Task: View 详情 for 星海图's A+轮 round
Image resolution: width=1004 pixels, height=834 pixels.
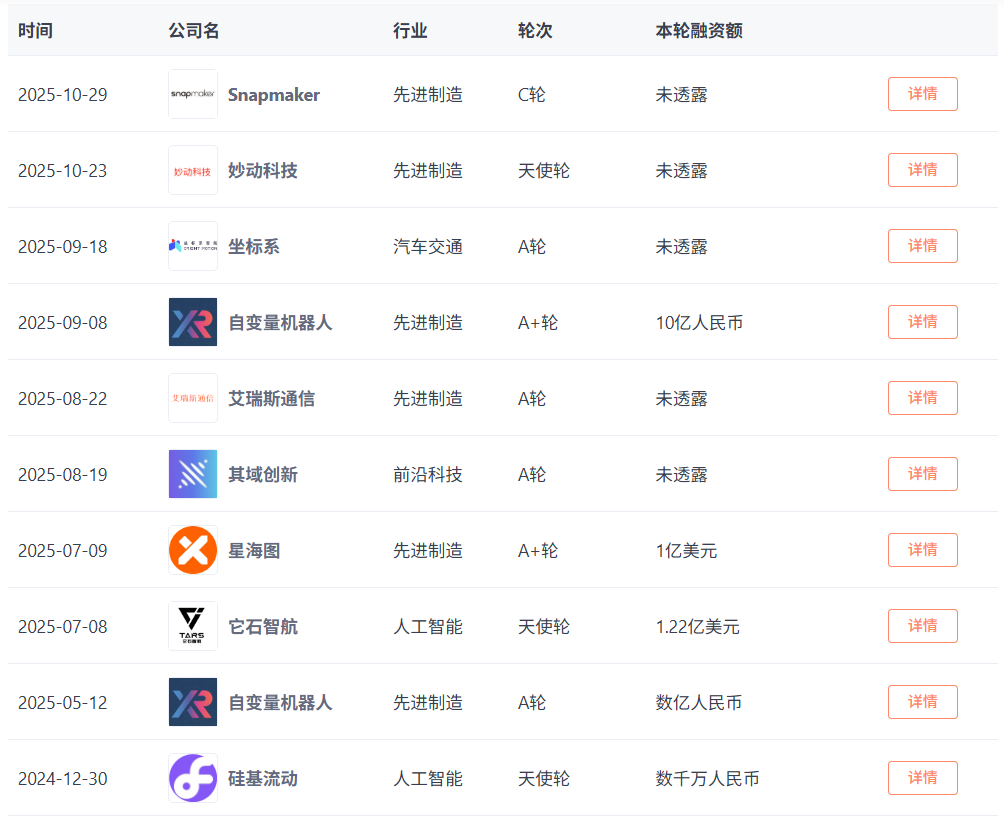Action: 922,550
